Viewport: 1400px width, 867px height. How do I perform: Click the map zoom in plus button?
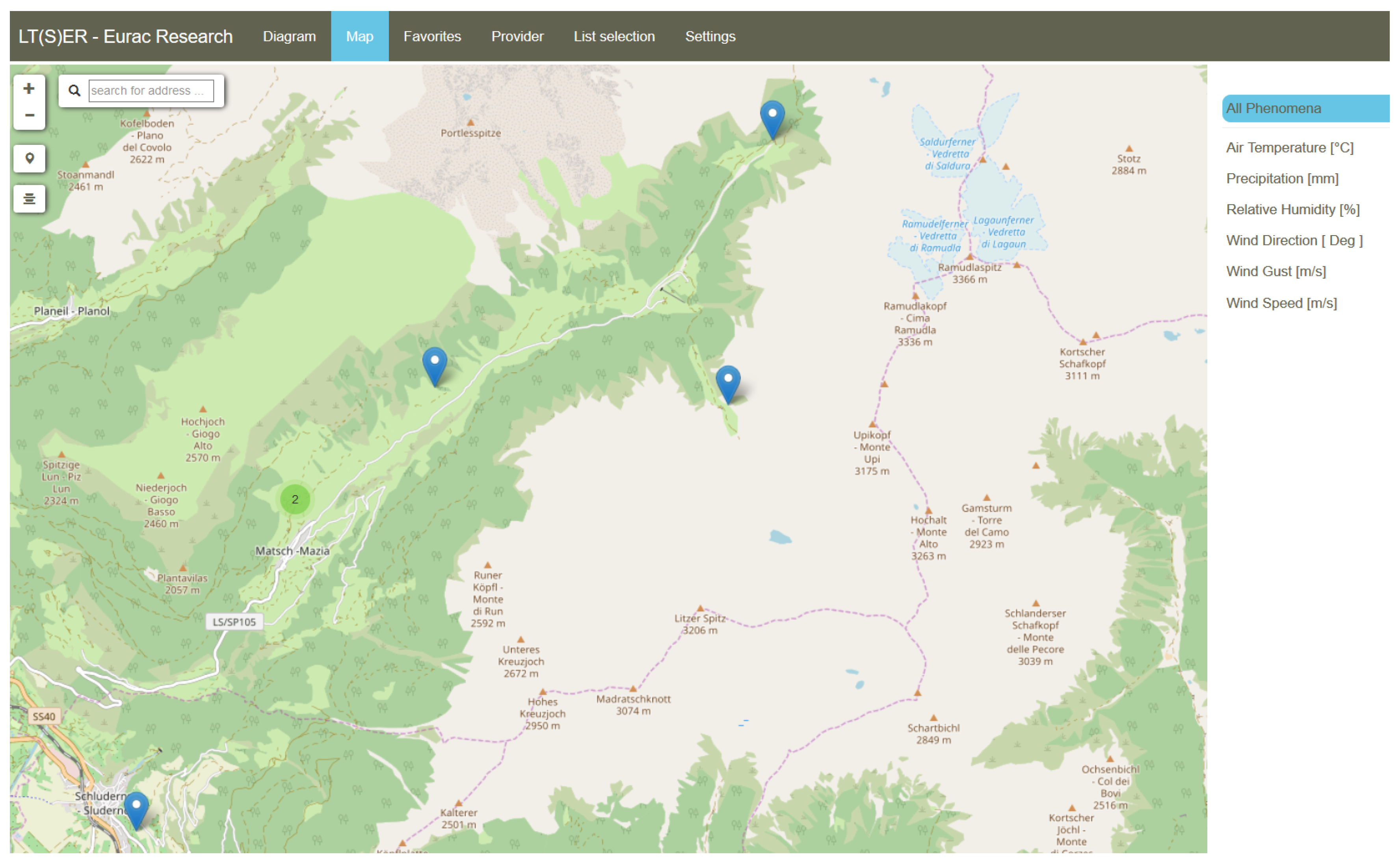[x=29, y=89]
